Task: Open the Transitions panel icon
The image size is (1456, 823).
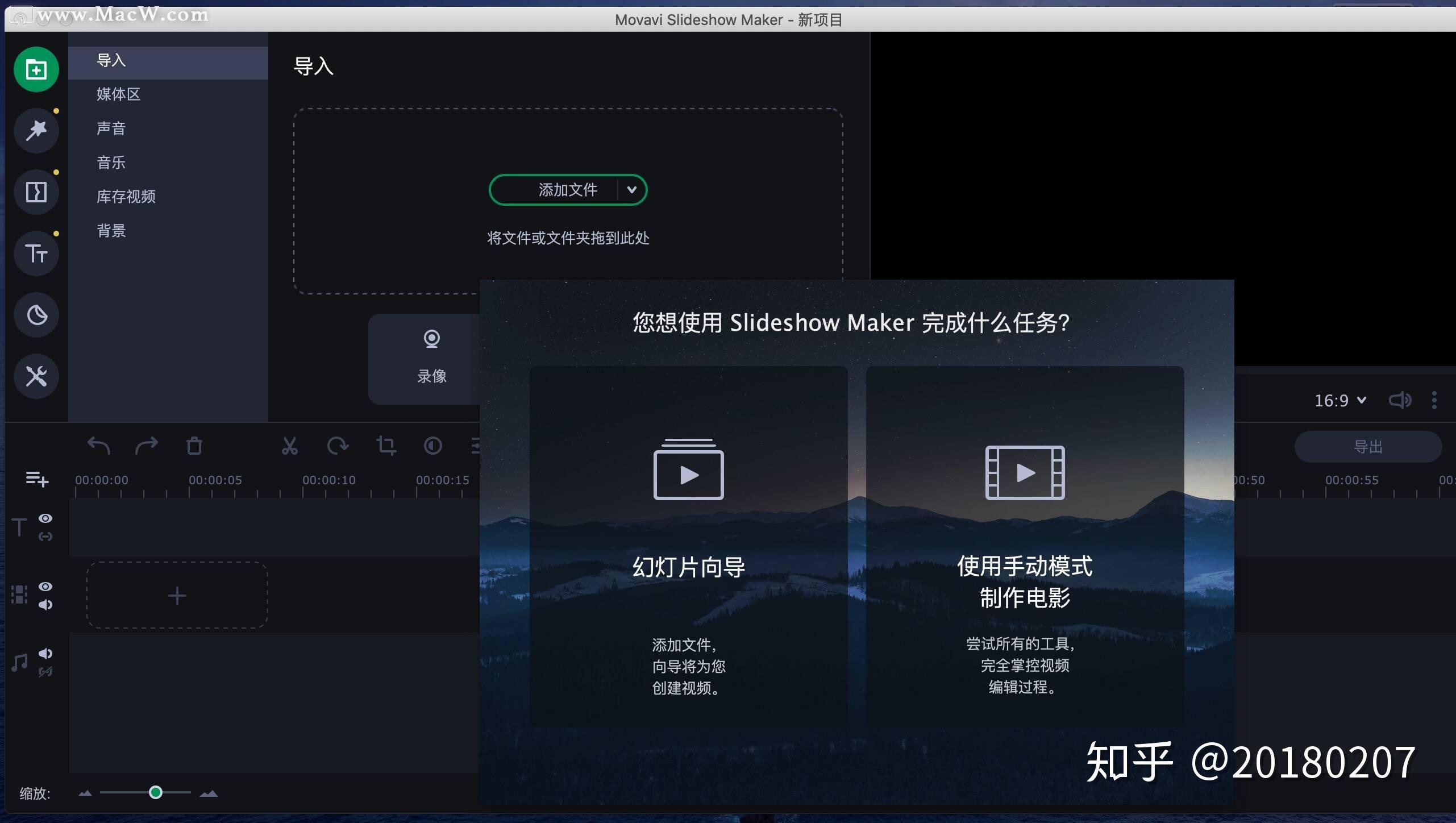Action: point(36,192)
